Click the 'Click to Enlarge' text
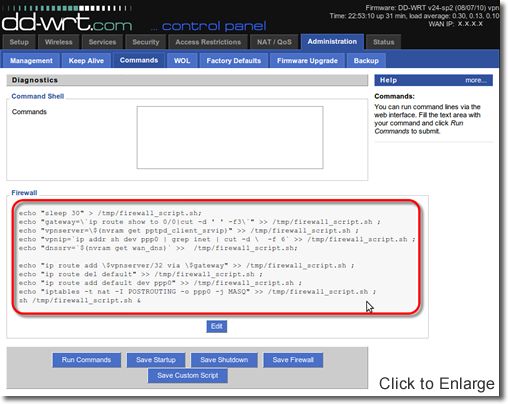The image size is (508, 404). pos(437,384)
